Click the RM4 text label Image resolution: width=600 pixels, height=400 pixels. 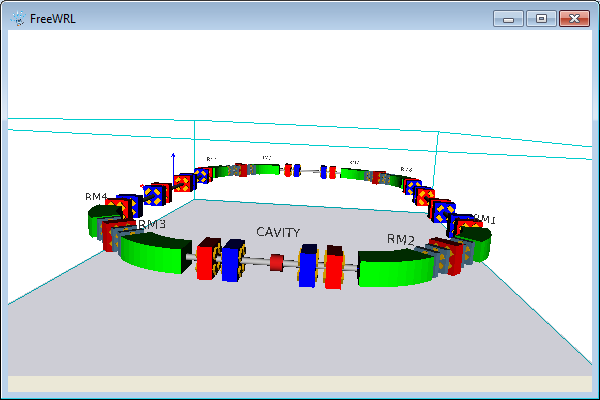tap(96, 197)
